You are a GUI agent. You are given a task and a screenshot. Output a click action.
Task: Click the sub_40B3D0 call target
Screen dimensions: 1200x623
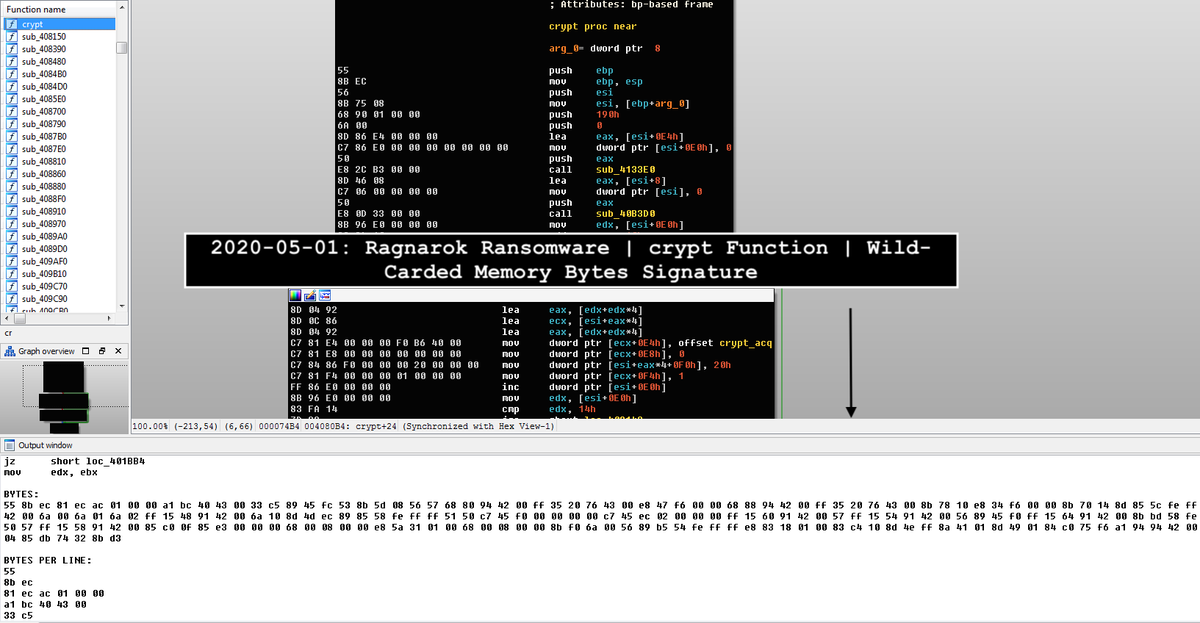click(x=627, y=214)
